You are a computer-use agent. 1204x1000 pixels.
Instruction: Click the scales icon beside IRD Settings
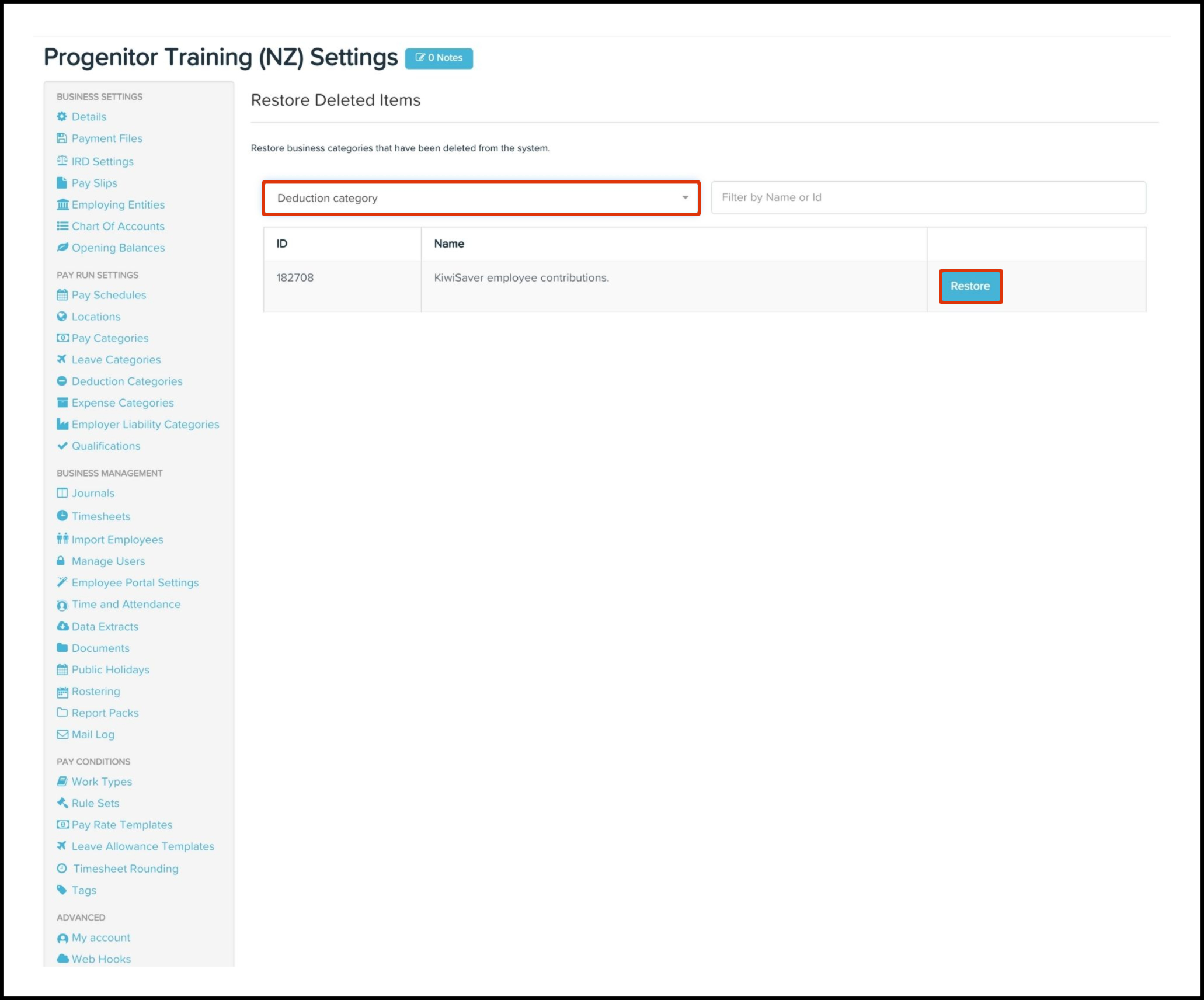point(62,161)
